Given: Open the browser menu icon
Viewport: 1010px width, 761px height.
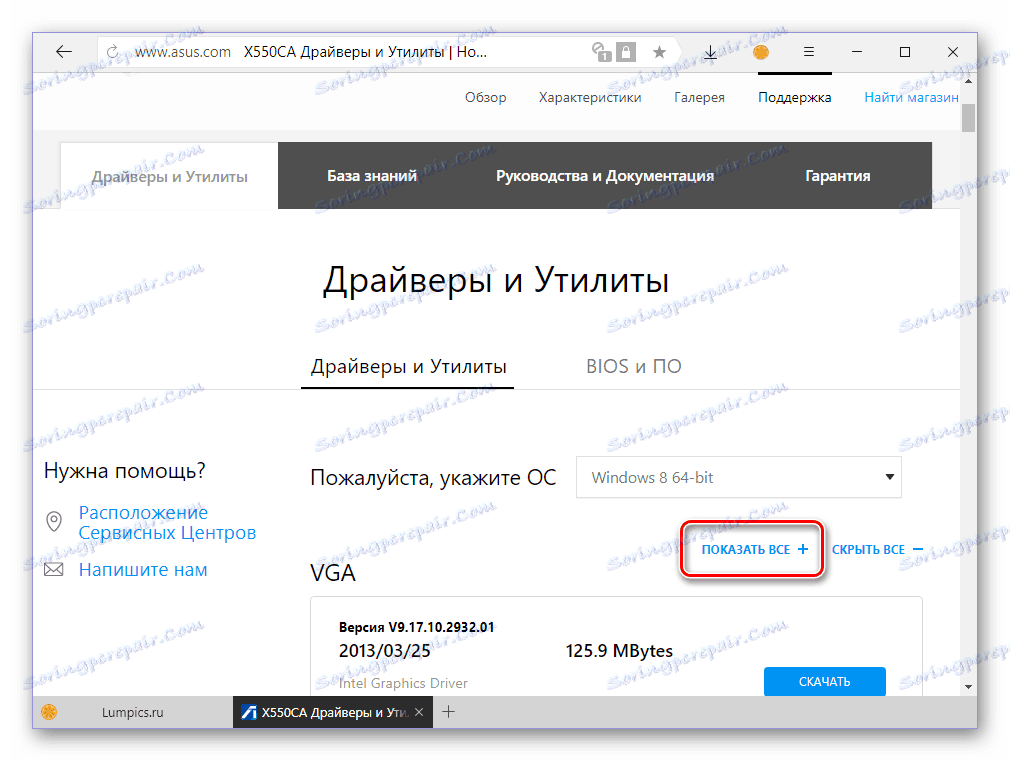Looking at the screenshot, I should click(x=809, y=51).
